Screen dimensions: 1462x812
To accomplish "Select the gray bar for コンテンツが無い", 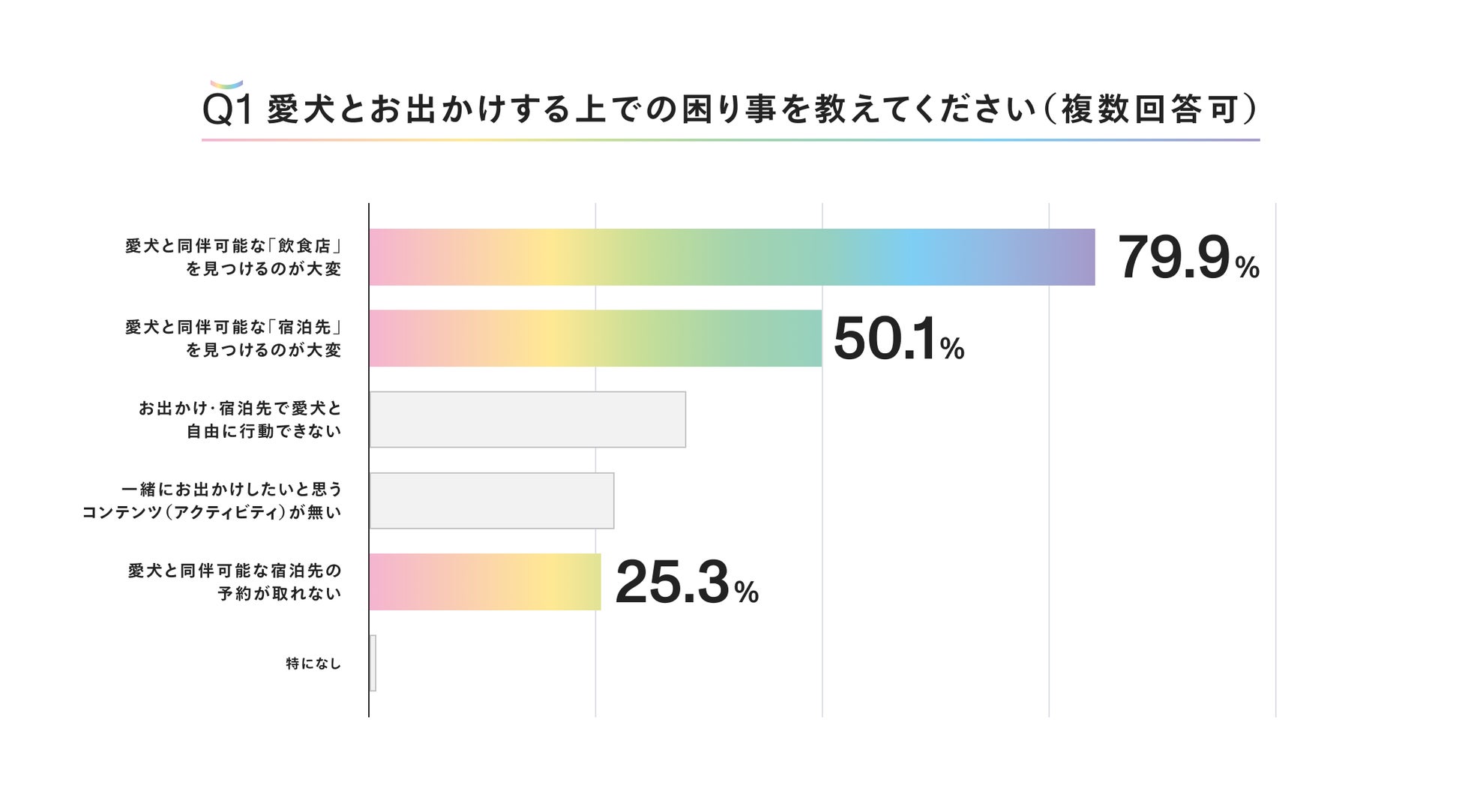I will tap(492, 501).
